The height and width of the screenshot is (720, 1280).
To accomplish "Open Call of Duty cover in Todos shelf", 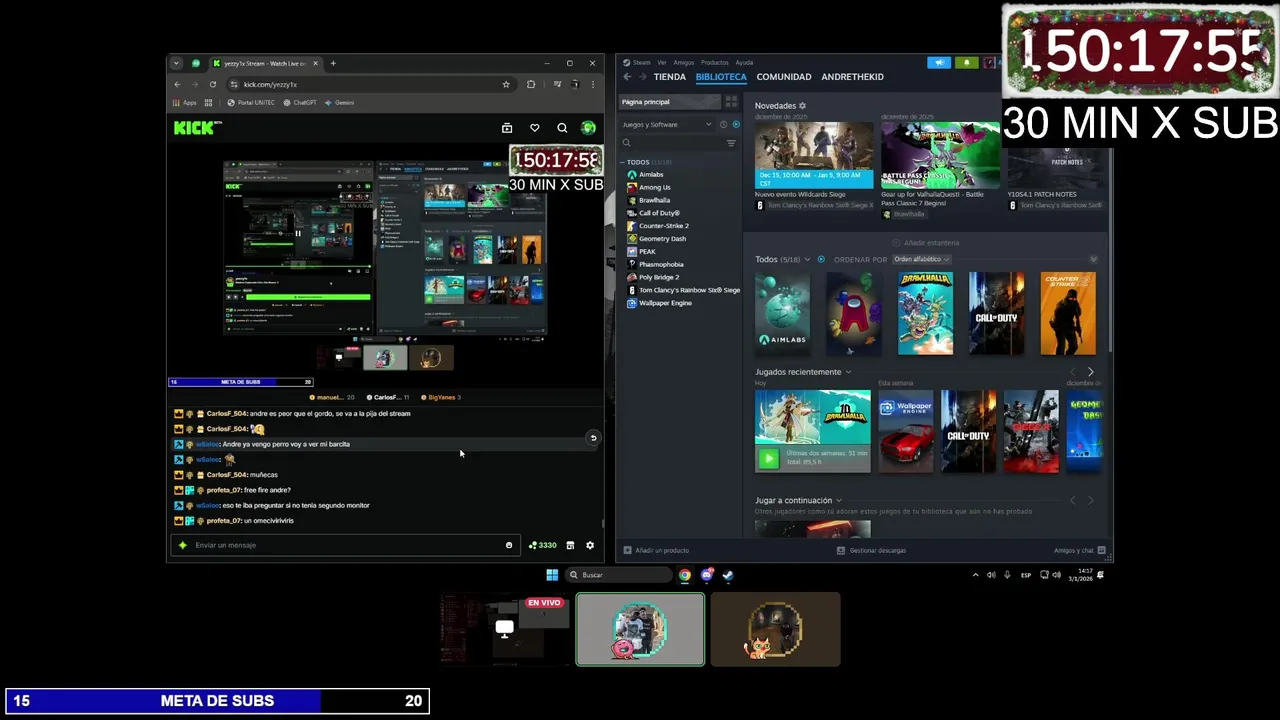I will [x=996, y=313].
